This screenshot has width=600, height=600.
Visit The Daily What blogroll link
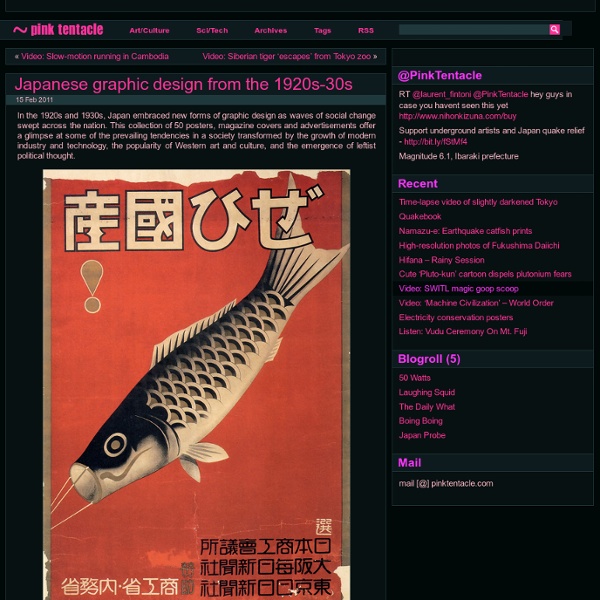pyautogui.click(x=427, y=407)
